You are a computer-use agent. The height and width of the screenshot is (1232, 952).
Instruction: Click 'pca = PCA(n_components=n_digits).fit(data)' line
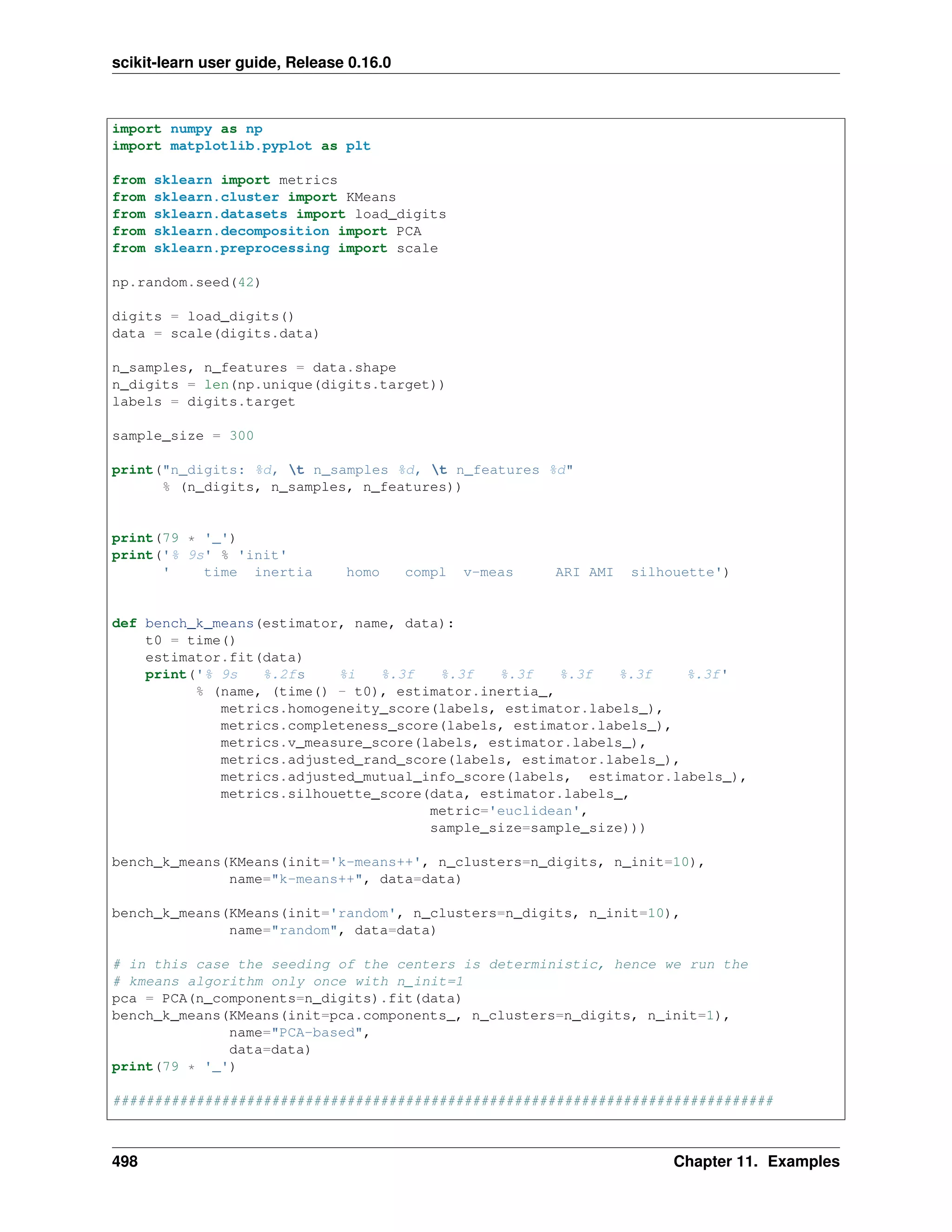[286, 999]
